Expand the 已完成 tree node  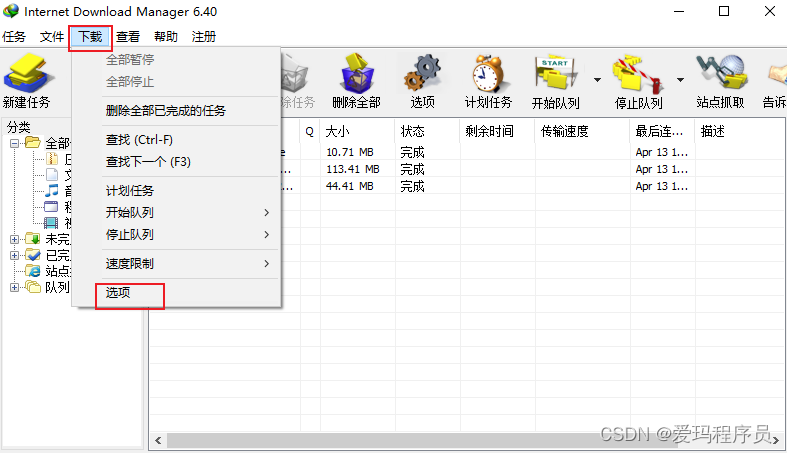tap(15, 255)
